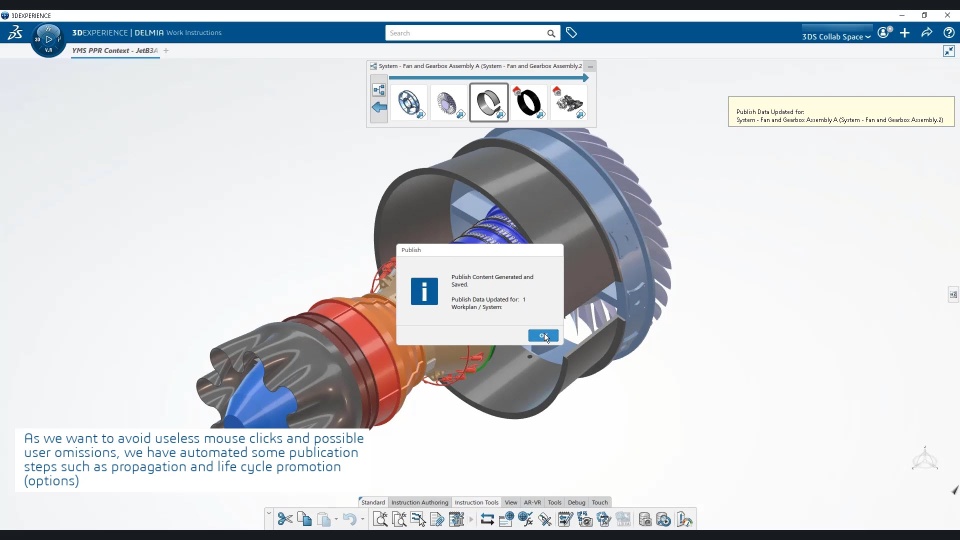Click the Cut scissors icon
Viewport: 960px width, 540px height.
pos(285,519)
